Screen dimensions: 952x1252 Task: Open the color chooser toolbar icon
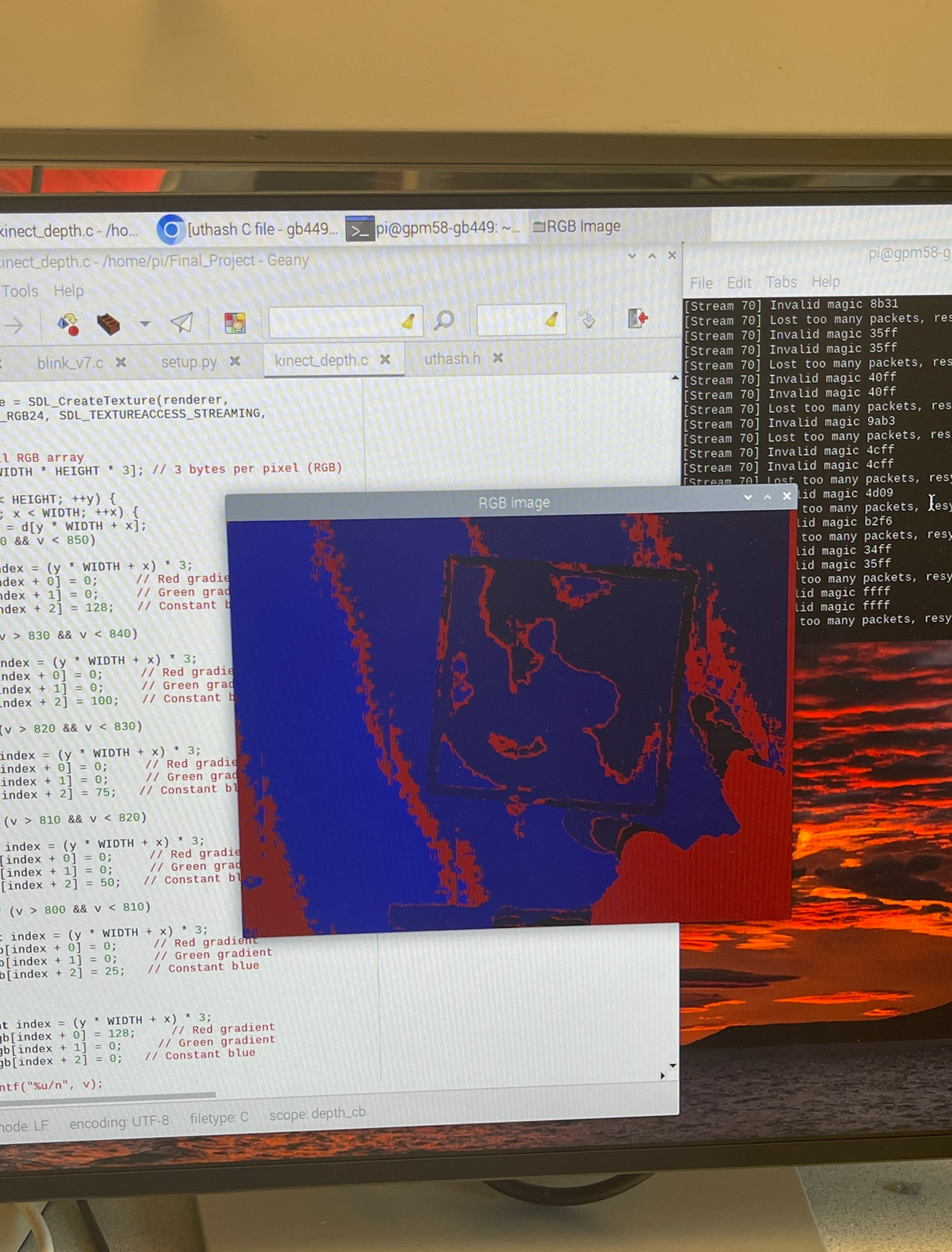pyautogui.click(x=235, y=322)
